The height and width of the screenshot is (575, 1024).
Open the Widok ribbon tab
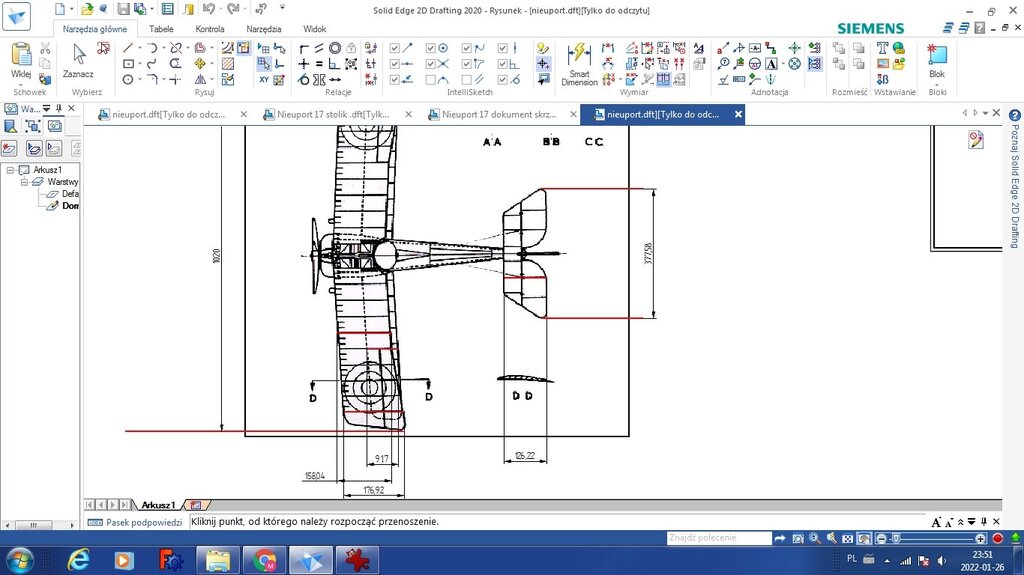click(x=315, y=29)
